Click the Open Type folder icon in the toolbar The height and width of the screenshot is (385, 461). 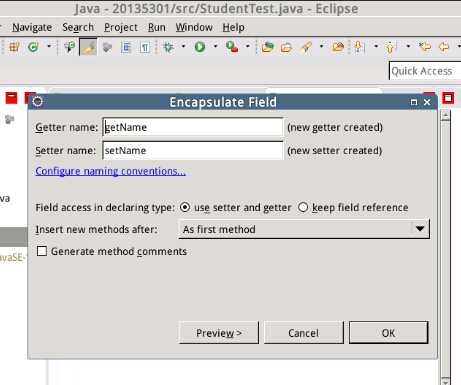(267, 47)
